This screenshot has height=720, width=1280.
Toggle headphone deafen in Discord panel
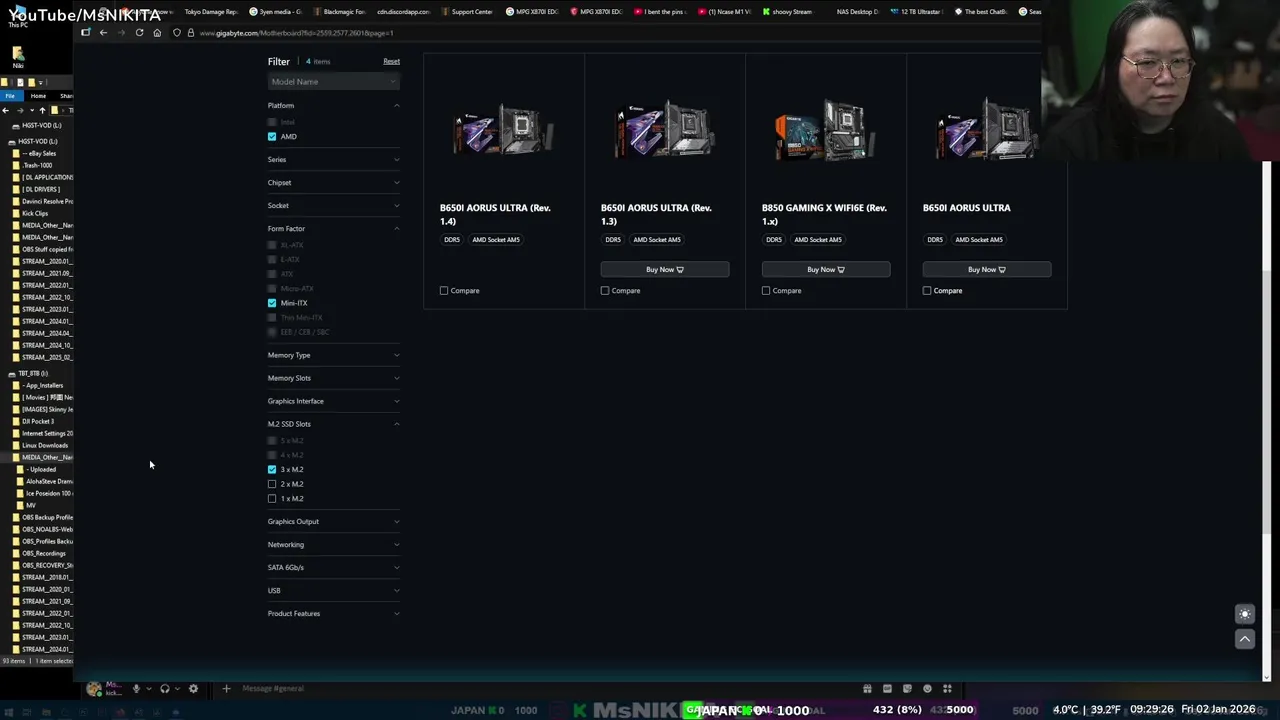coord(165,688)
